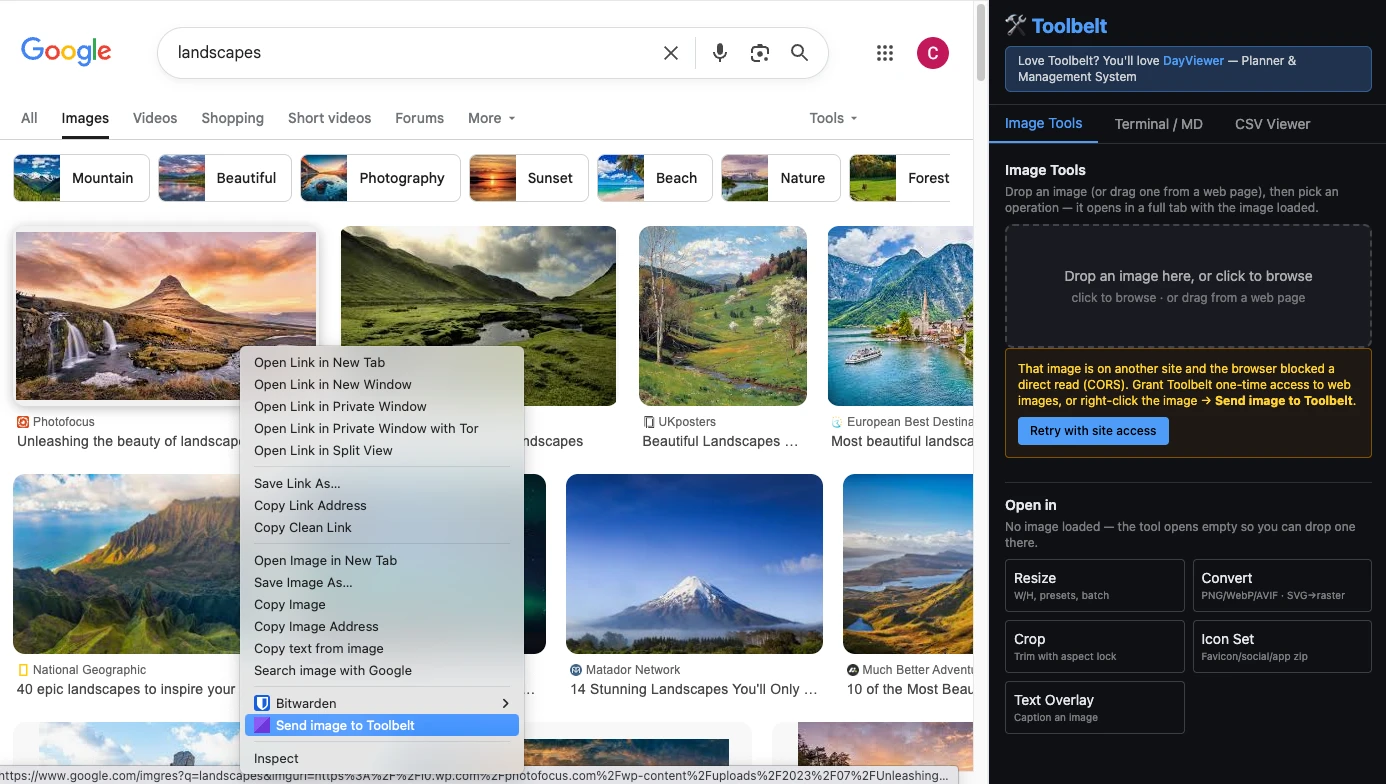Choose Save Image As
This screenshot has height=784, width=1386.
[382, 582]
